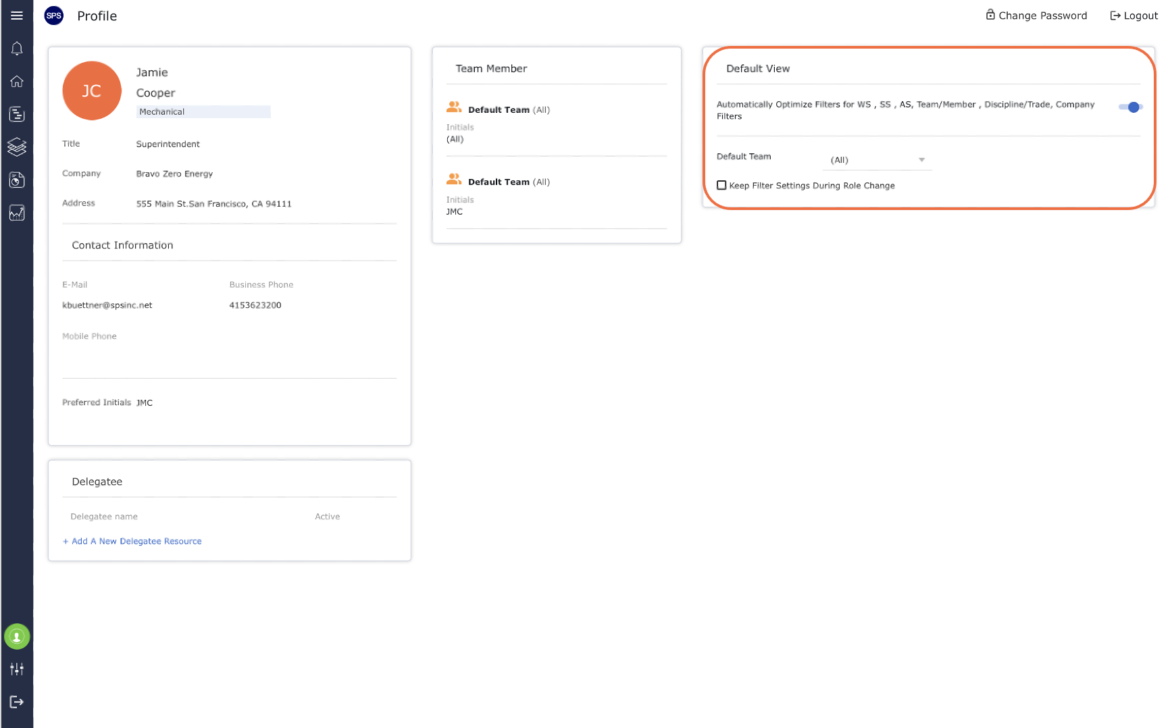Click the Delegatee section heading
Image resolution: width=1170 pixels, height=728 pixels.
point(97,482)
